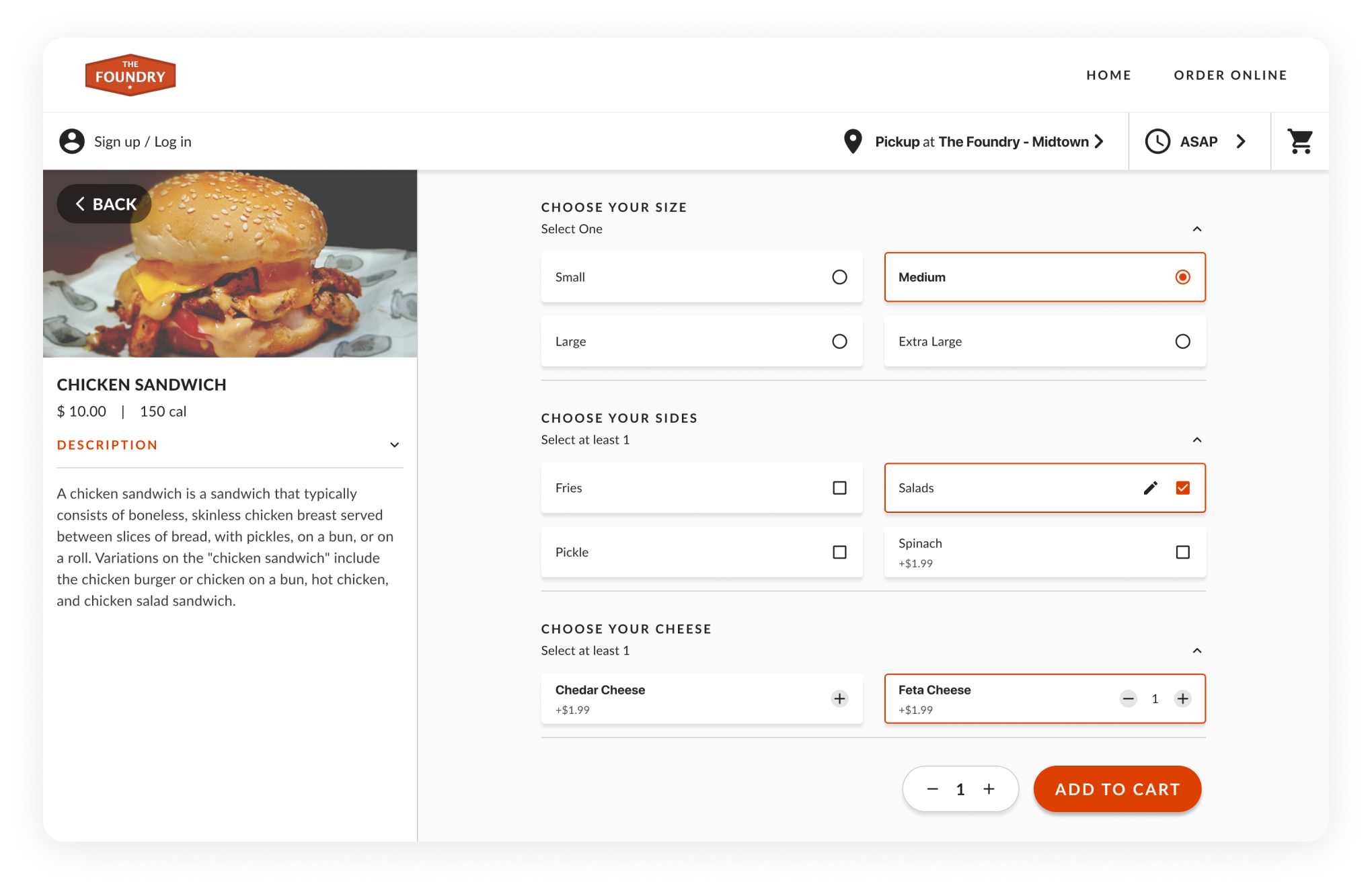
Task: Collapse the Choose Your Cheese section
Action: [x=1197, y=651]
